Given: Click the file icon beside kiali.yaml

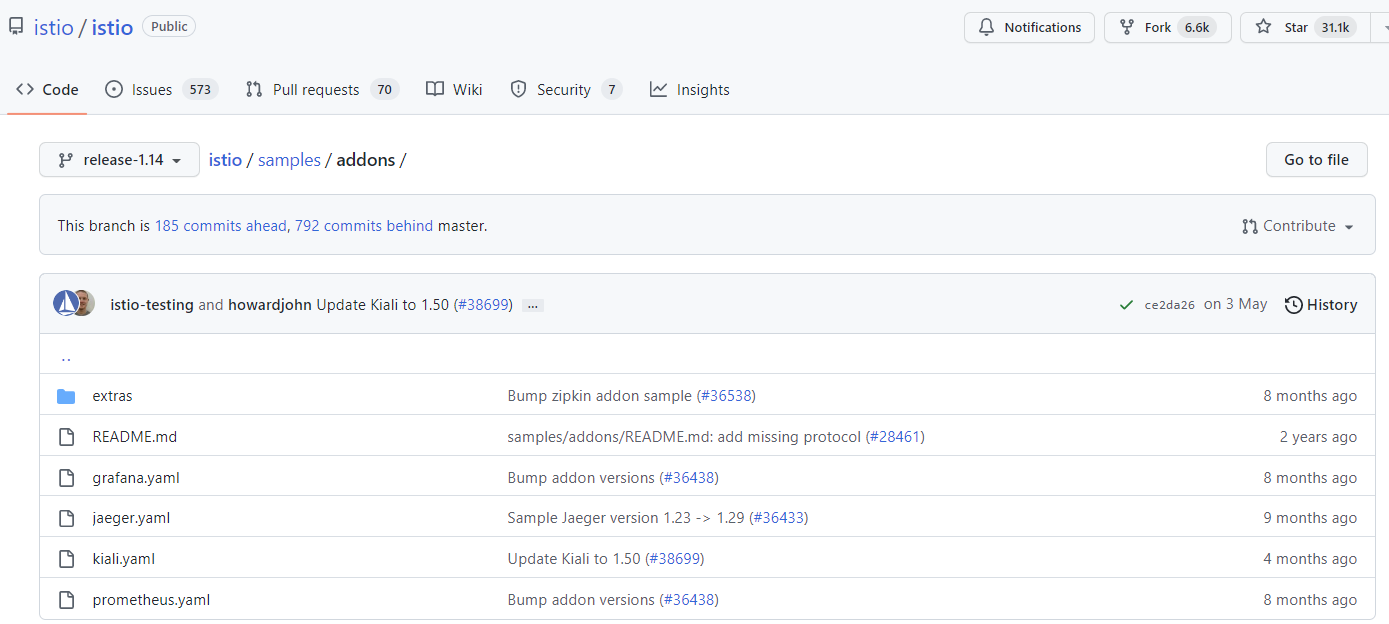Looking at the screenshot, I should tap(66, 559).
